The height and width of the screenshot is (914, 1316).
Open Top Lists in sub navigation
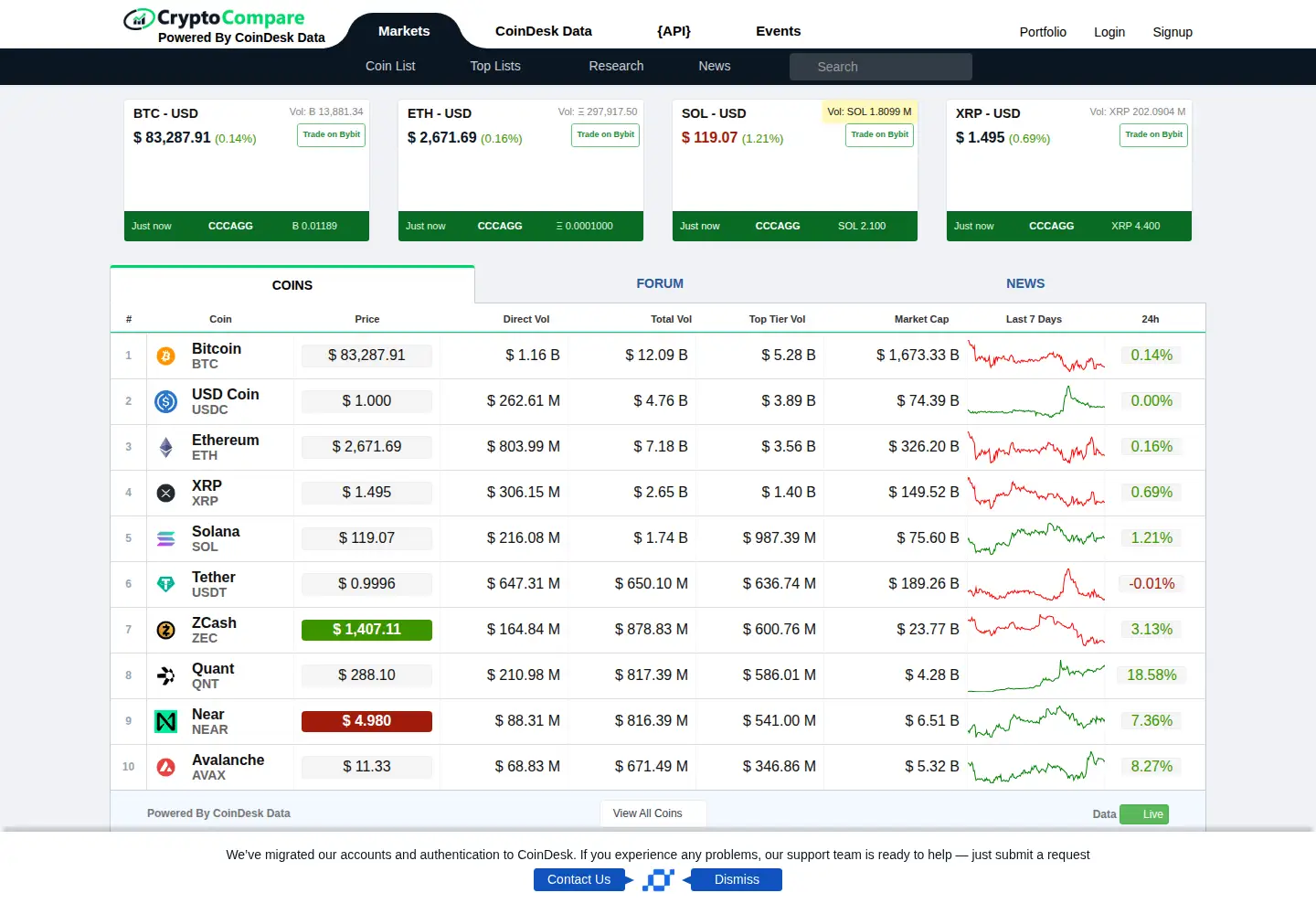pyautogui.click(x=495, y=66)
